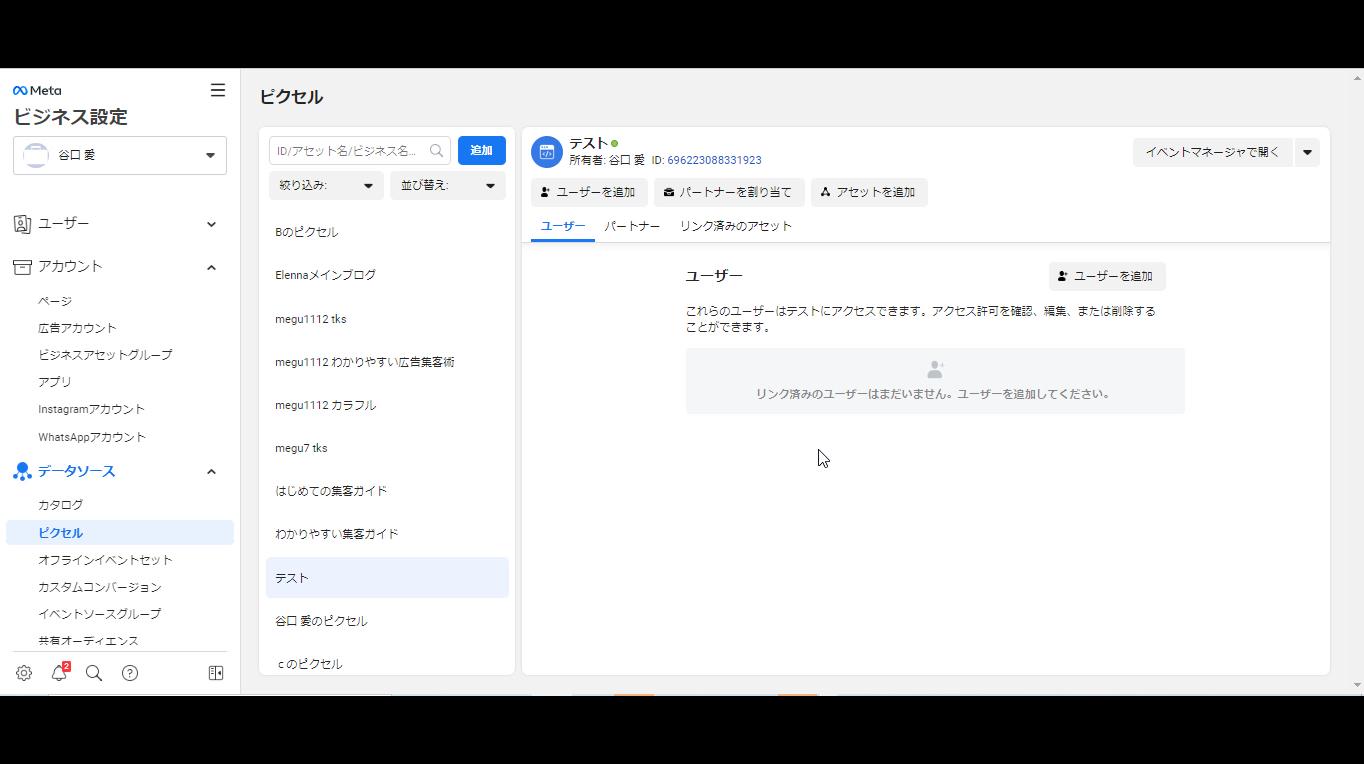The image size is (1364, 764).
Task: Open notifications bell icon
Action: point(59,673)
